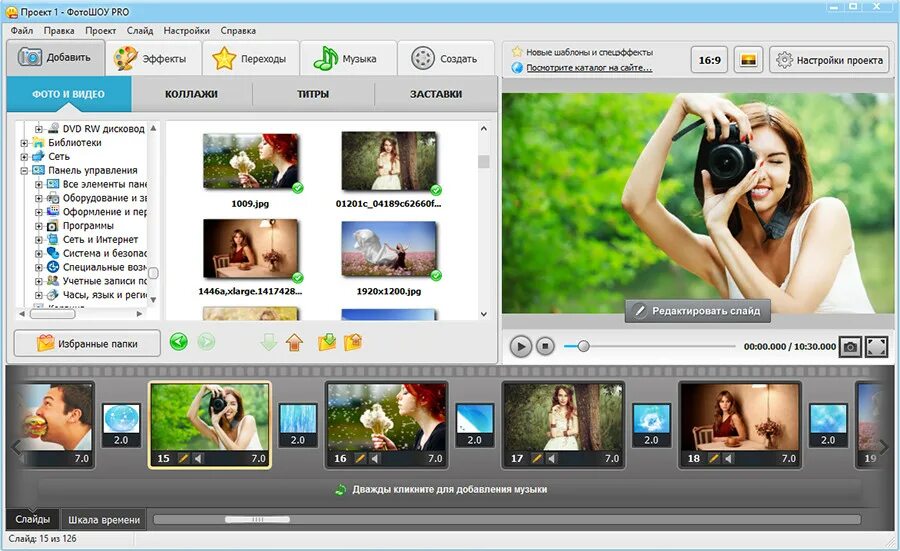
Task: Click the timeline horizontal scrollbar thumb
Action: (x=257, y=519)
